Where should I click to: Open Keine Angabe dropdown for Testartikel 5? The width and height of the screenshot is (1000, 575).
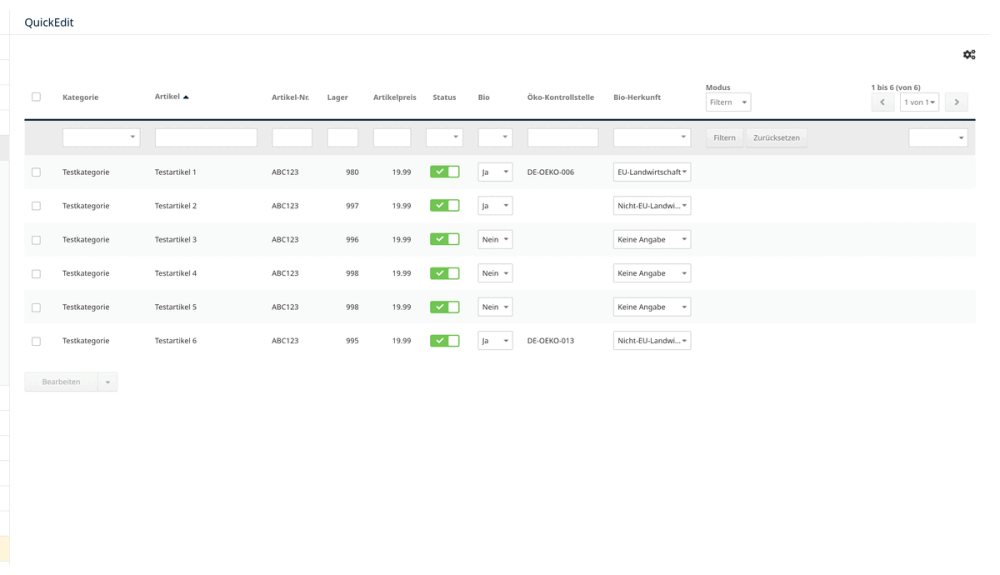652,307
